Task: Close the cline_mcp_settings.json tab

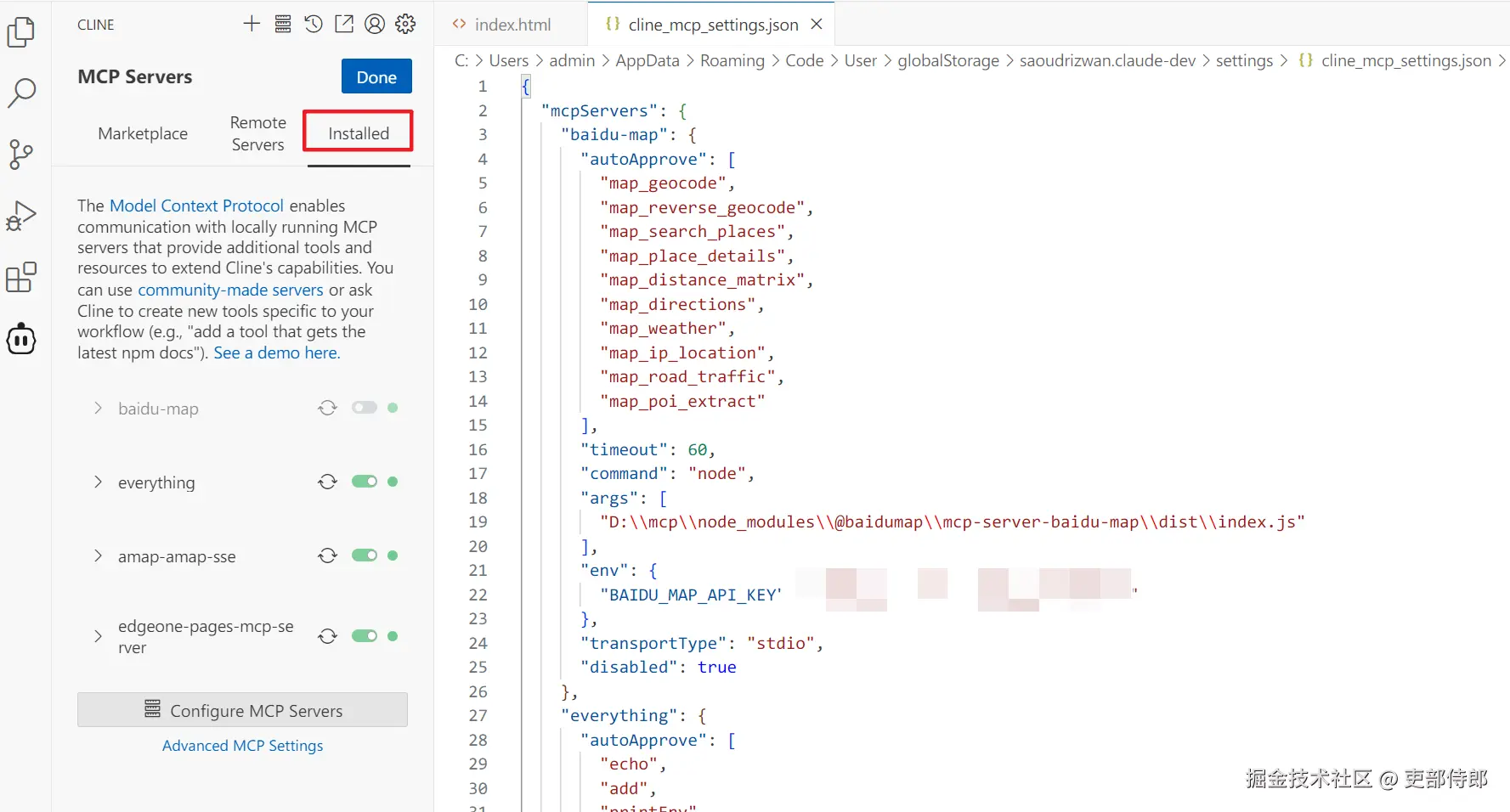Action: click(817, 24)
